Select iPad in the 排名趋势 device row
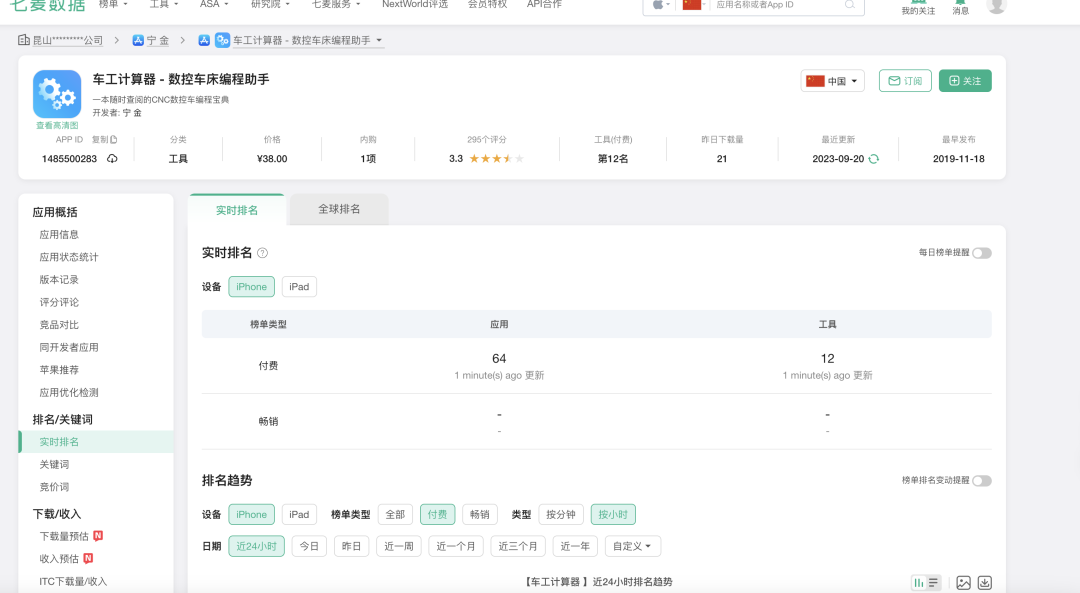This screenshot has width=1080, height=593. [299, 514]
